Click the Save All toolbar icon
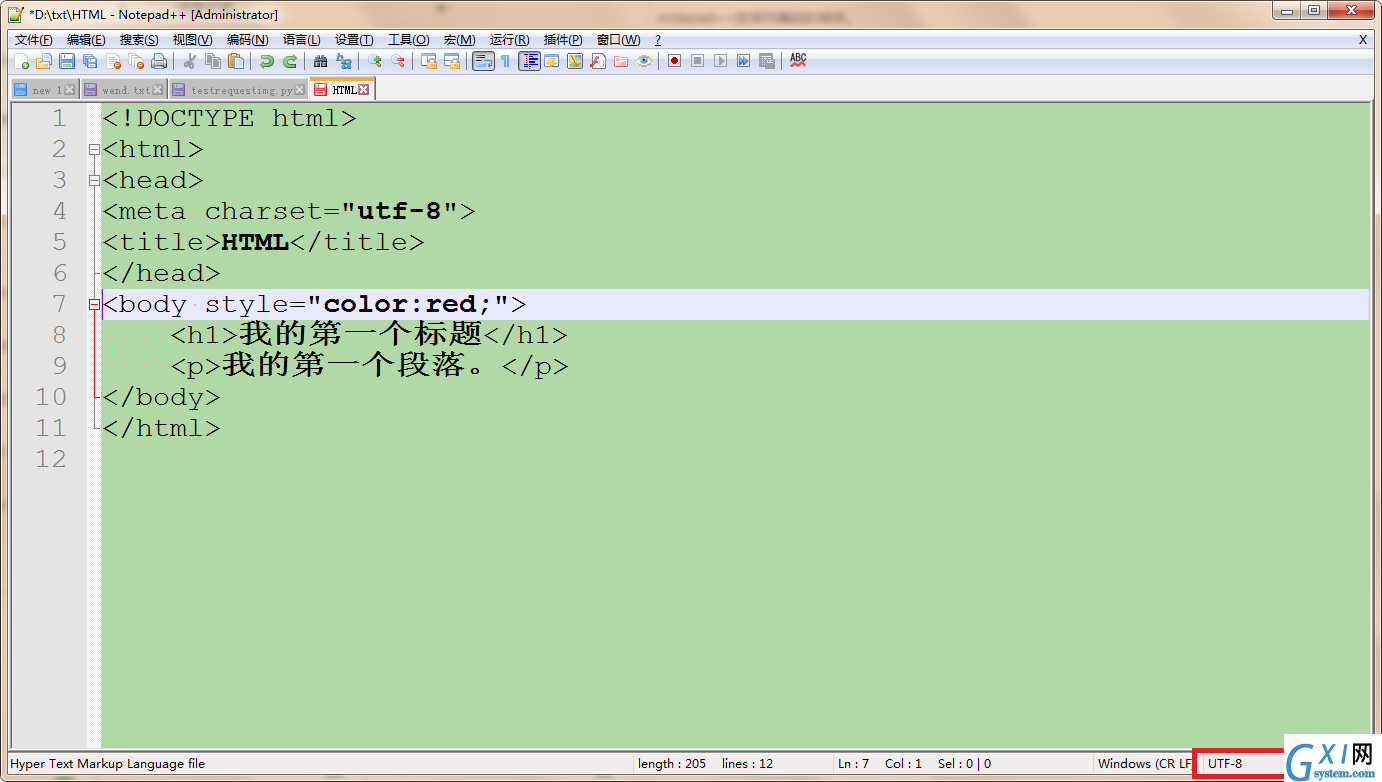 tap(90, 61)
